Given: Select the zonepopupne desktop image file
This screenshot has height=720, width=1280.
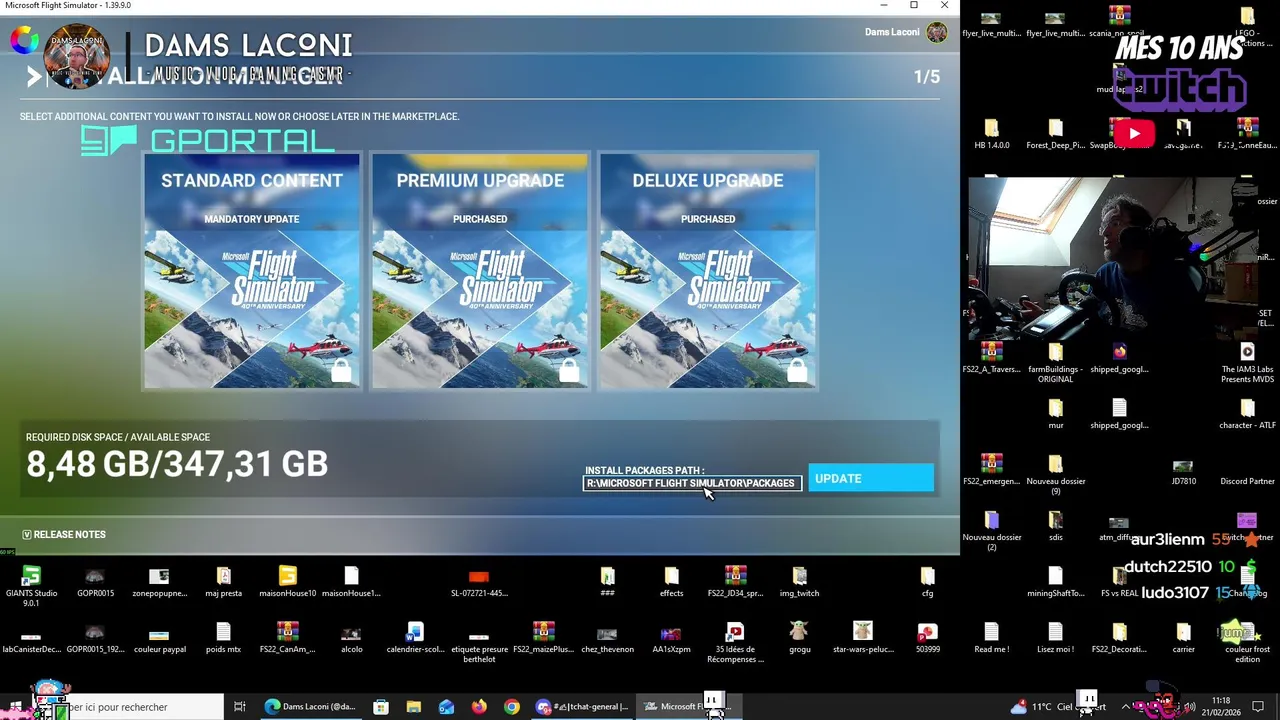Looking at the screenshot, I should coord(159,582).
